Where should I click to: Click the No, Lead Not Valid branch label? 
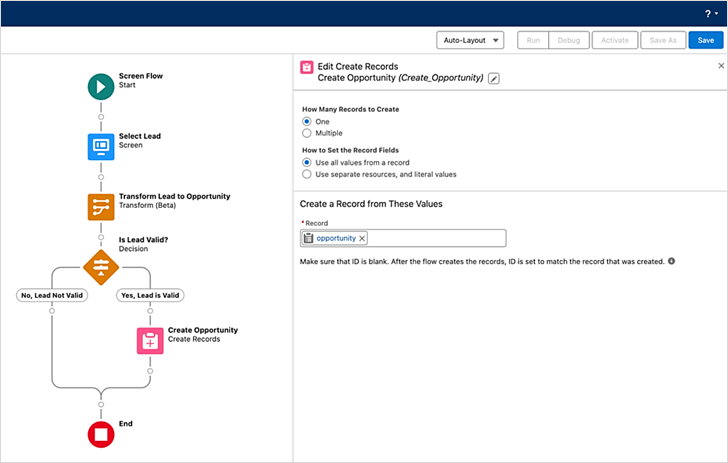(x=51, y=295)
